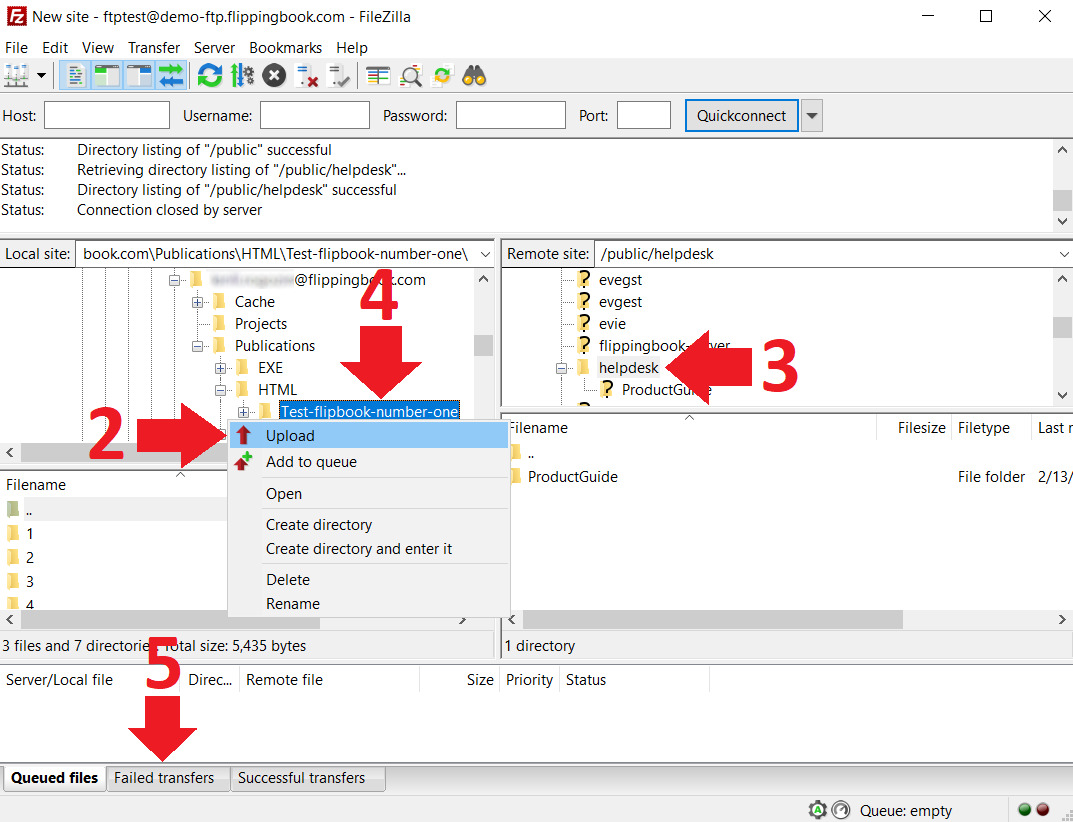The width and height of the screenshot is (1073, 822).
Task: Disconnect from the current server
Action: tap(307, 75)
